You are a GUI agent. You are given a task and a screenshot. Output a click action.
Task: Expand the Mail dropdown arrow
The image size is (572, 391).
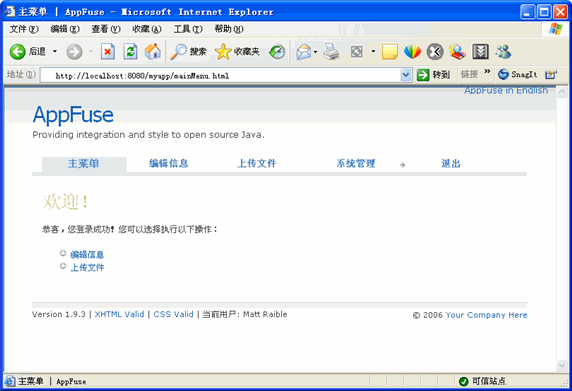(x=315, y=52)
